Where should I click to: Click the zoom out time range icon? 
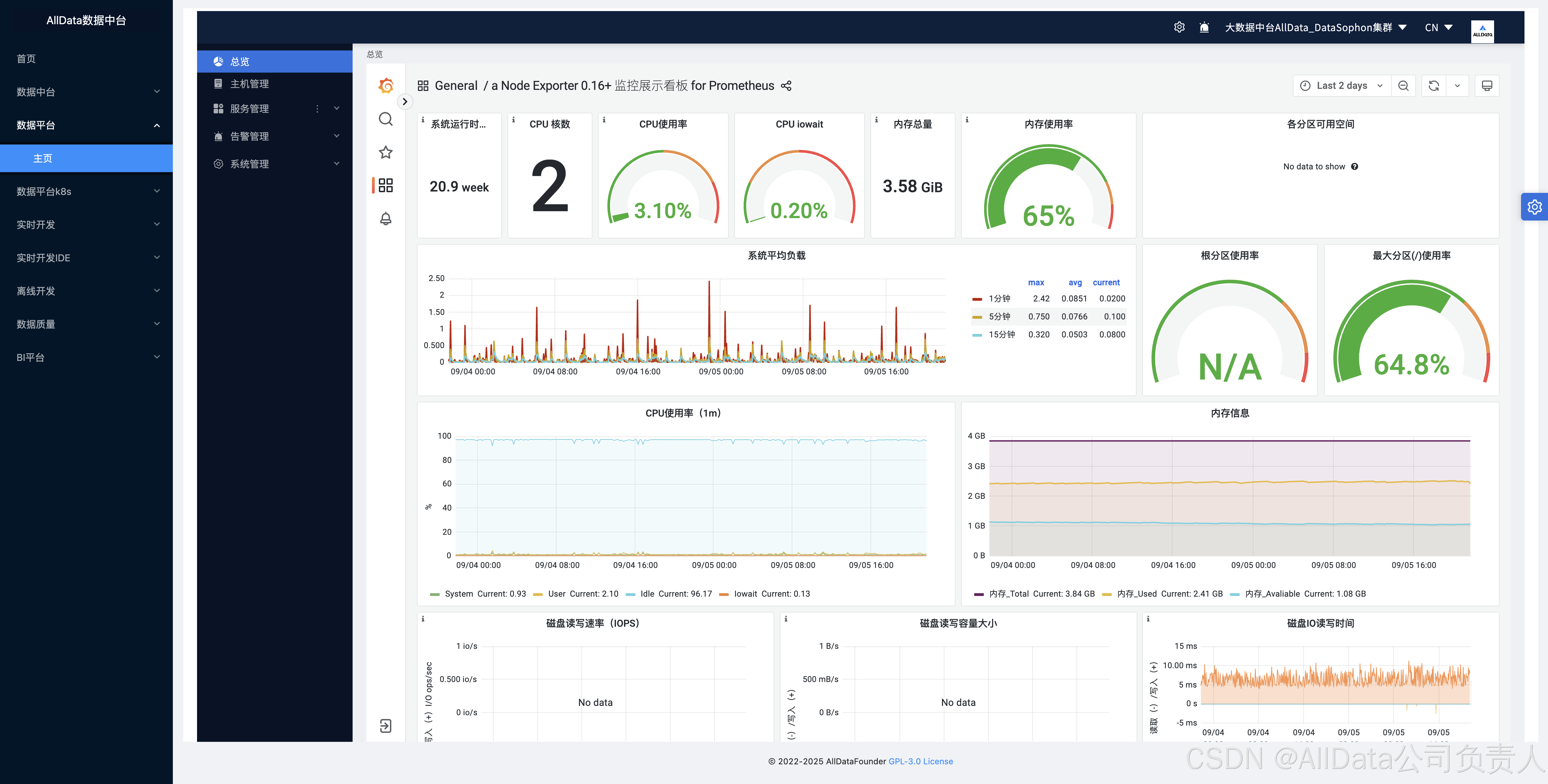[x=1403, y=86]
